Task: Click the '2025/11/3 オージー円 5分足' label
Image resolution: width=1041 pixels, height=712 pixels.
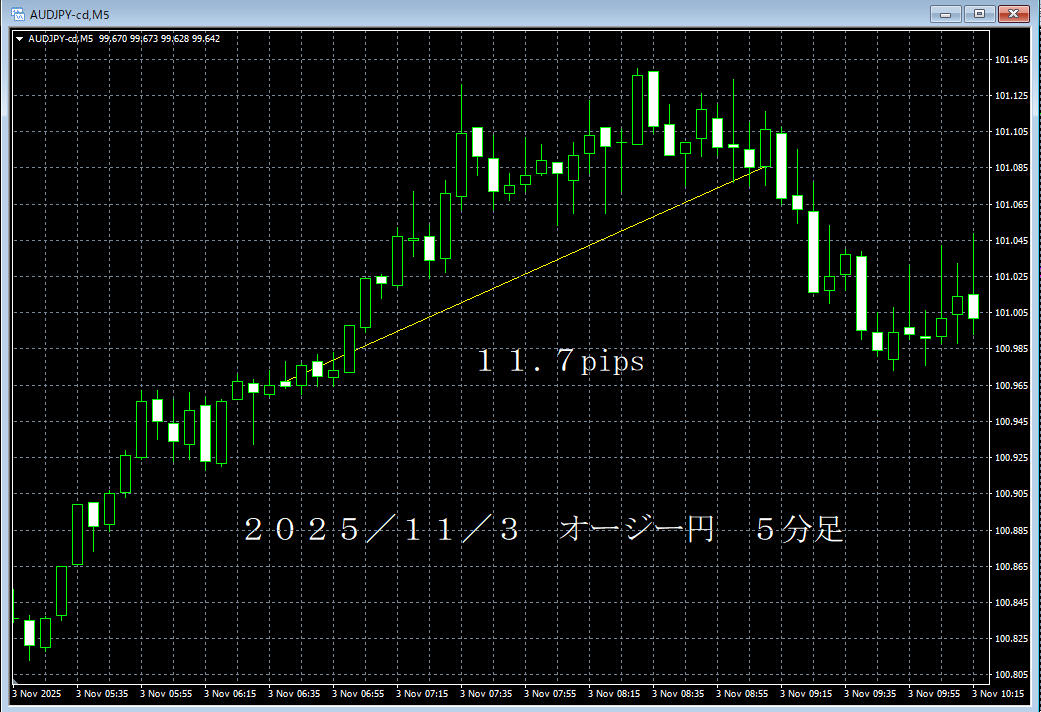Action: click(x=544, y=529)
